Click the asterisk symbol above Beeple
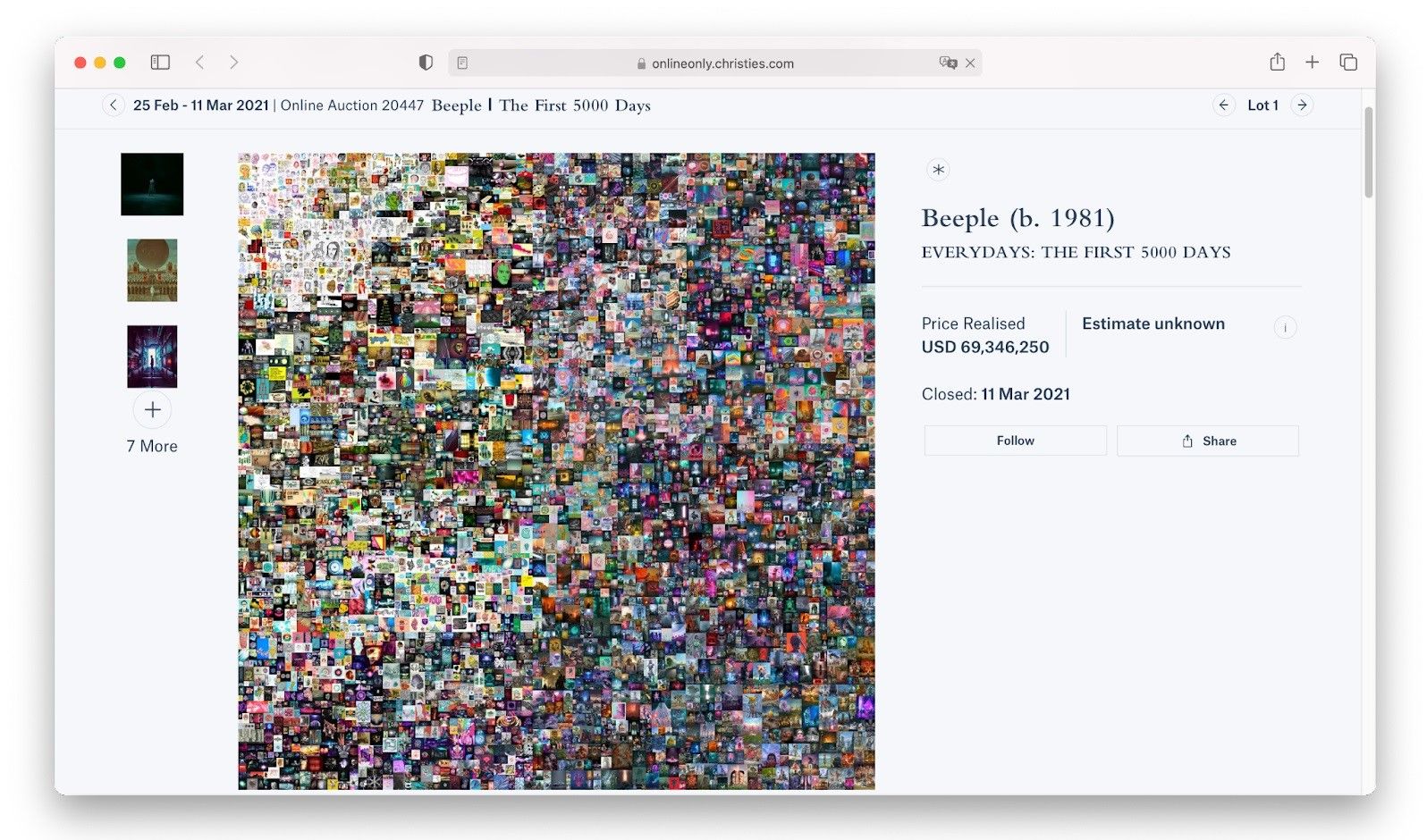 [938, 170]
